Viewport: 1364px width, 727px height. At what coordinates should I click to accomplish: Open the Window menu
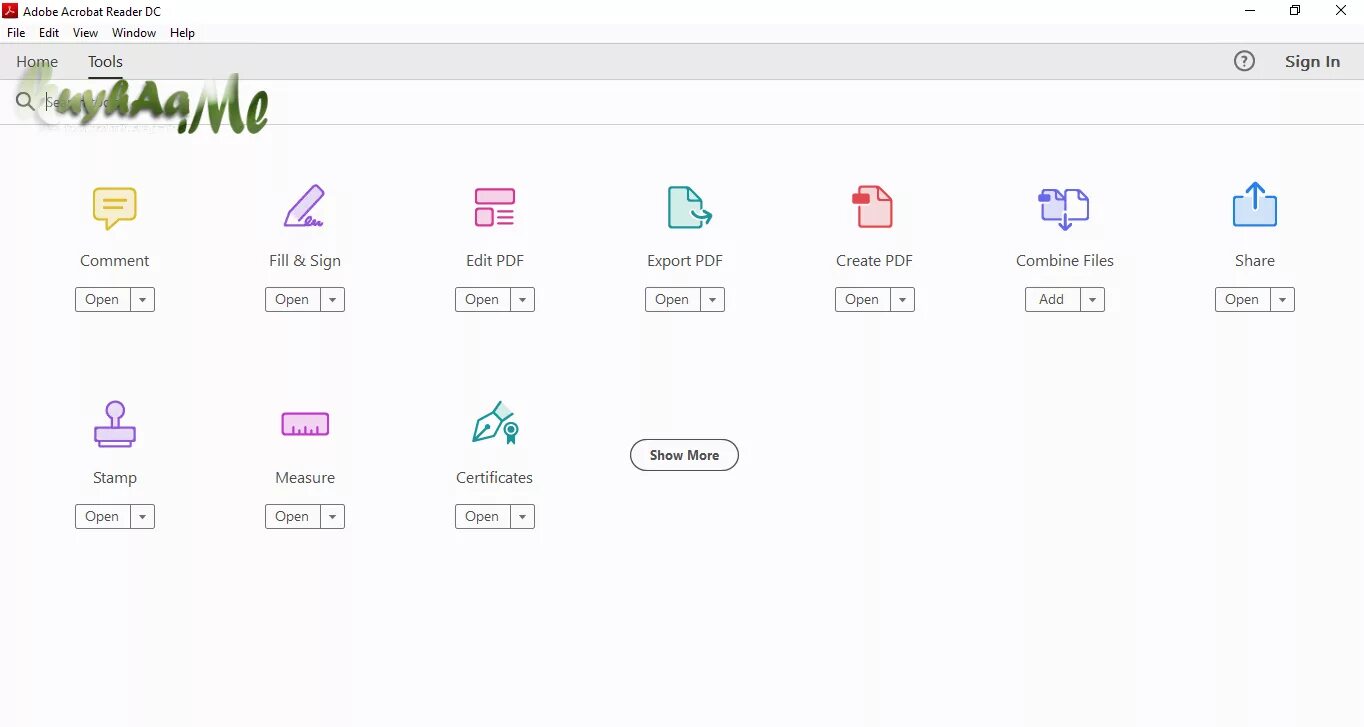[134, 33]
